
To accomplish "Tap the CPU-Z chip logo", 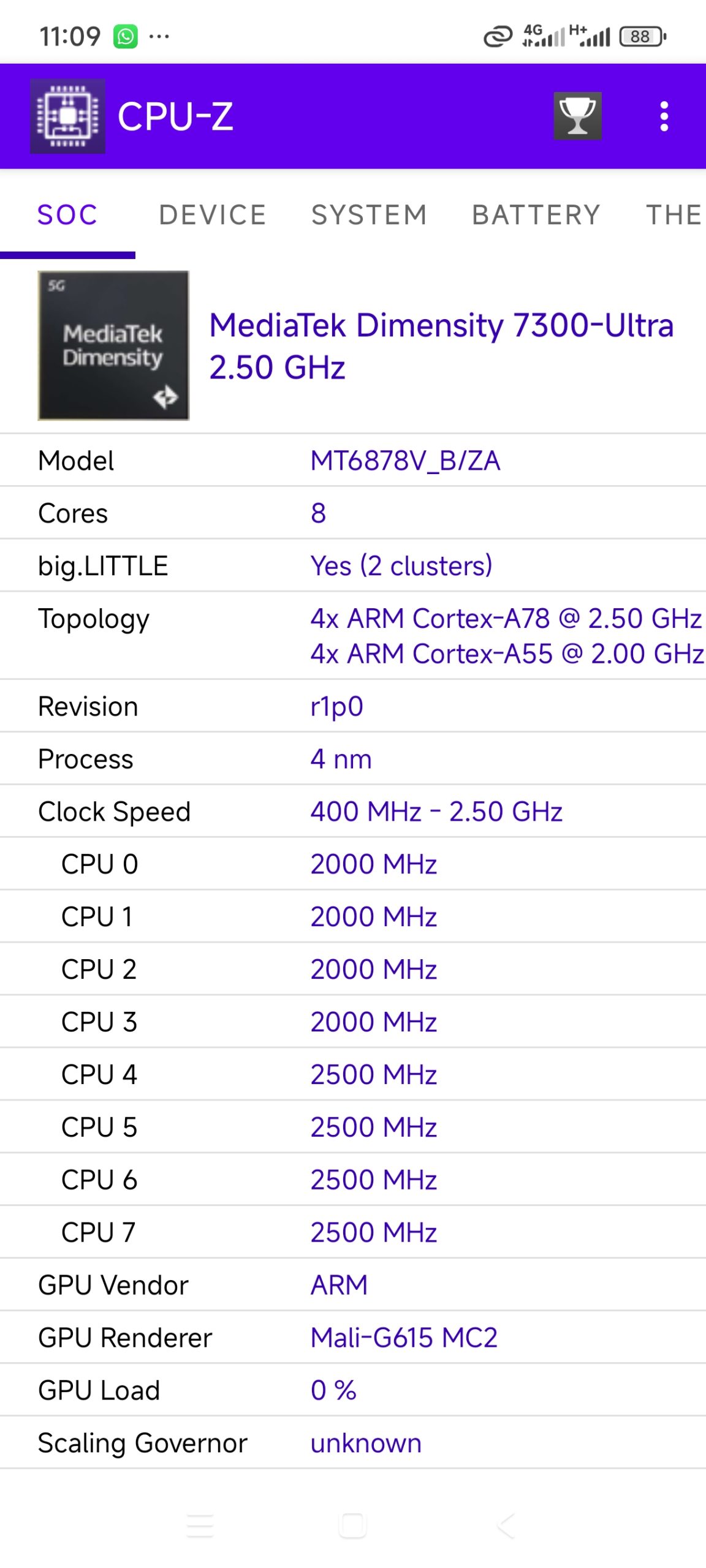I will point(67,116).
